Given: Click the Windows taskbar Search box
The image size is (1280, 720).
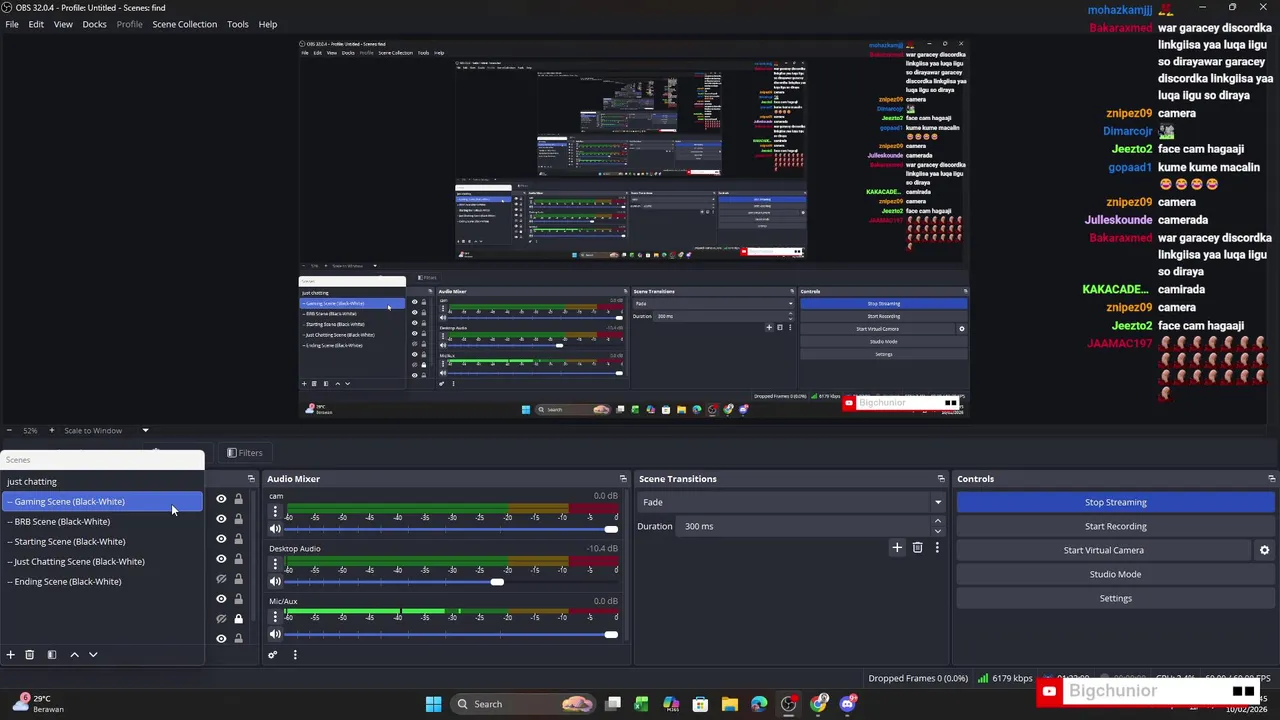Looking at the screenshot, I should (x=520, y=704).
